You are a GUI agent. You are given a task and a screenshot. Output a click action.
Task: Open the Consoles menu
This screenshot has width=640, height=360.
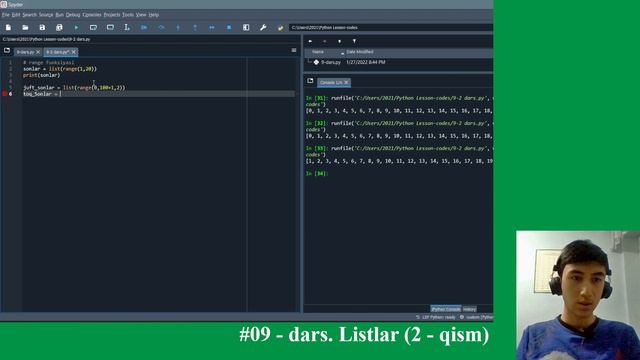click(92, 15)
